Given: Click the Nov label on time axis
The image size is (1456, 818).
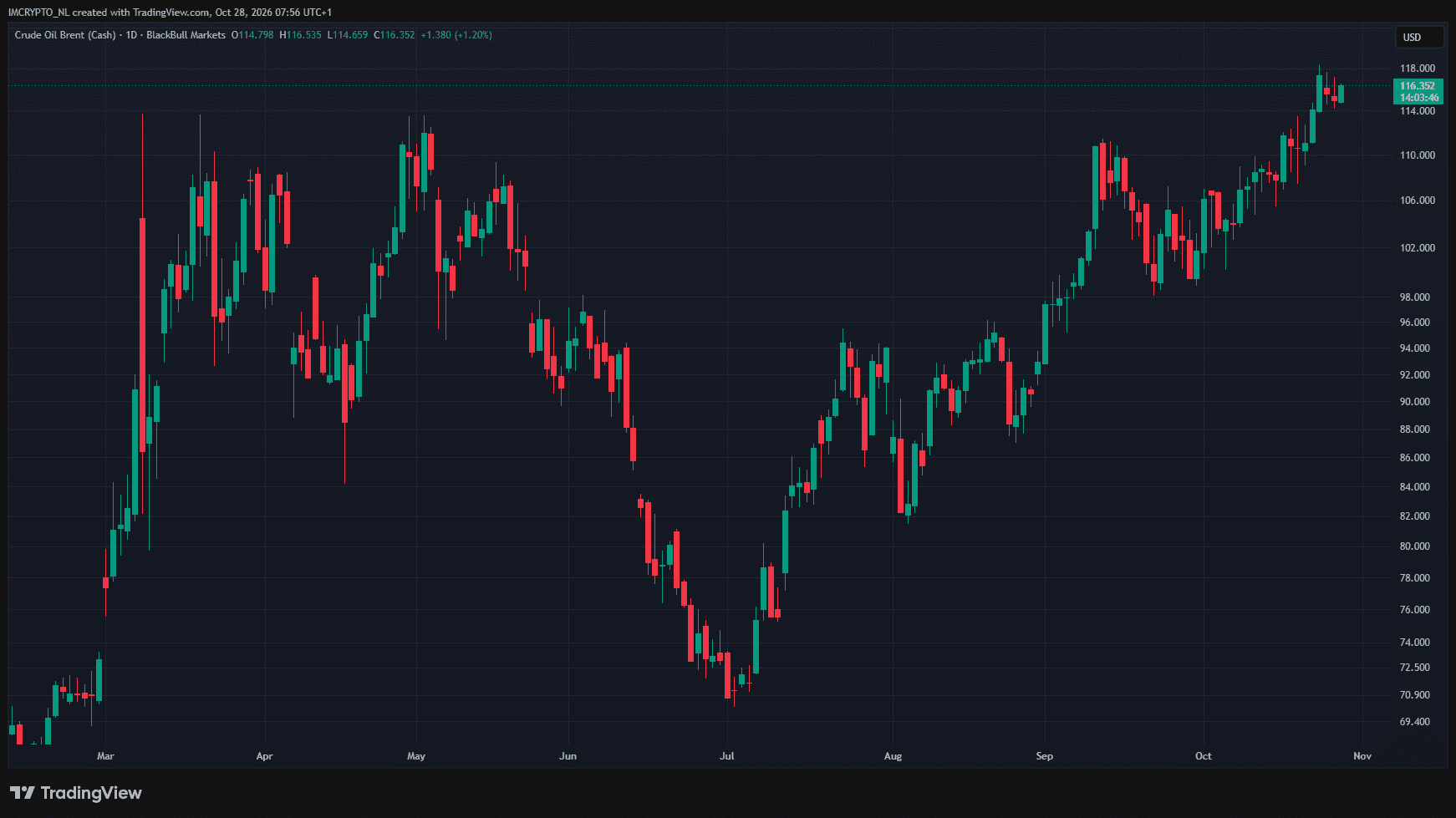Looking at the screenshot, I should tap(1362, 756).
